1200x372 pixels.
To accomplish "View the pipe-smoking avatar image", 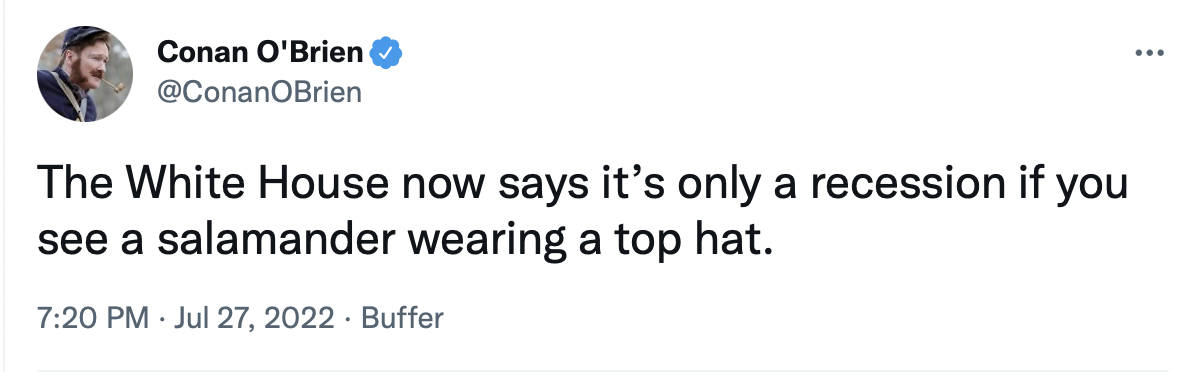I will (x=86, y=73).
